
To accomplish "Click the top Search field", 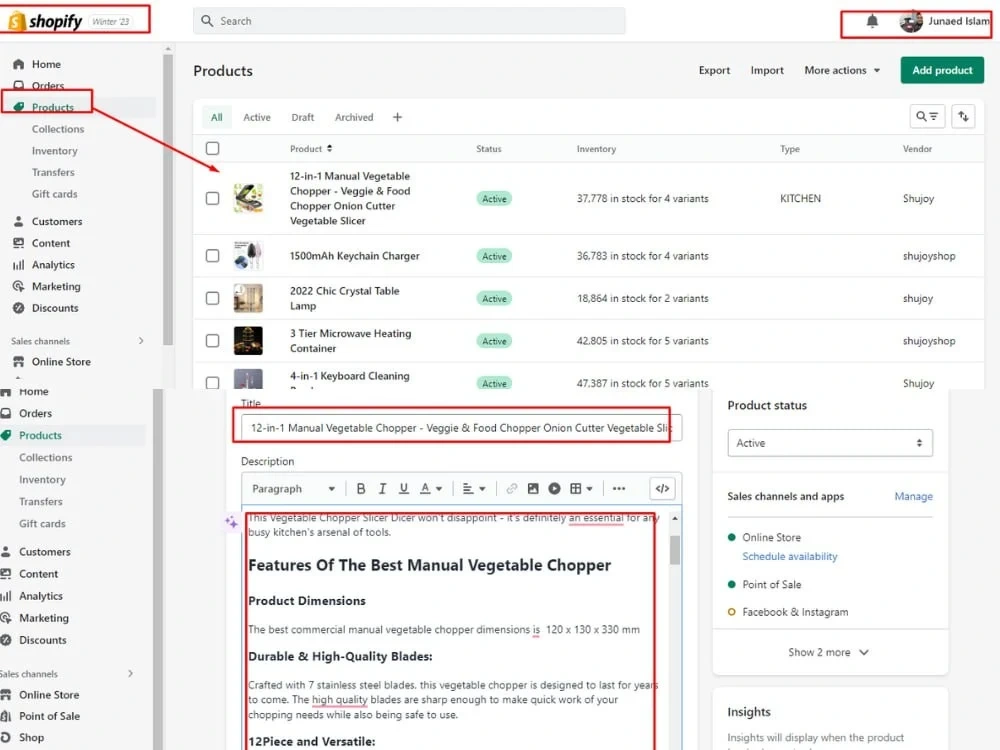I will [409, 21].
